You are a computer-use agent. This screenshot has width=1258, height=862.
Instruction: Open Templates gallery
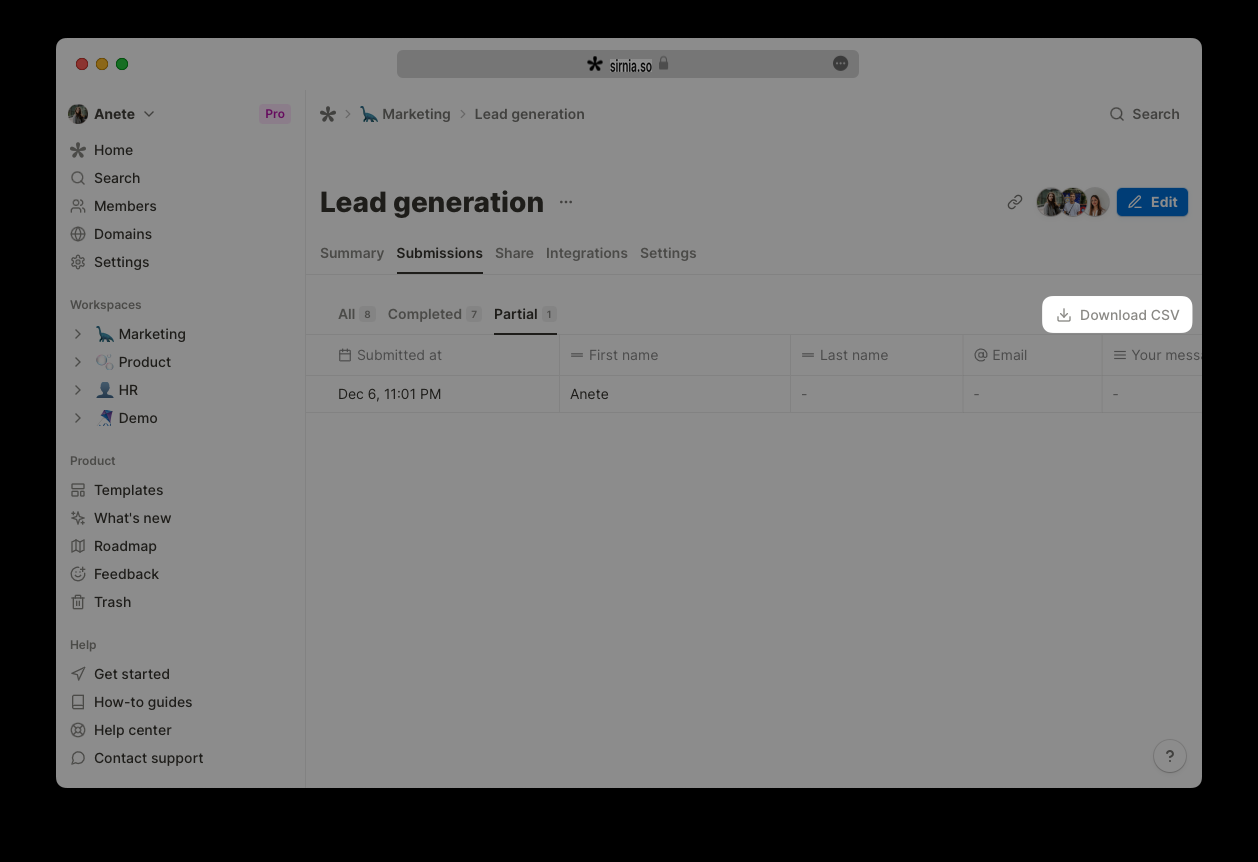tap(116, 490)
